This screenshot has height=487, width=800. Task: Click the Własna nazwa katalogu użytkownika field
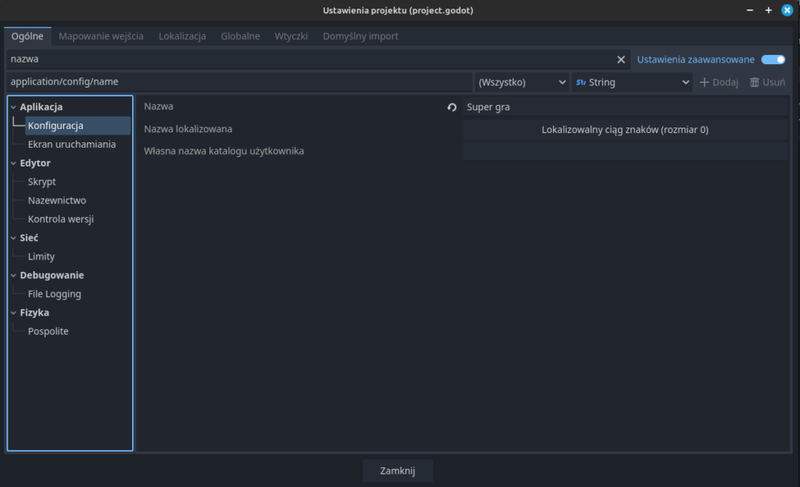point(625,151)
